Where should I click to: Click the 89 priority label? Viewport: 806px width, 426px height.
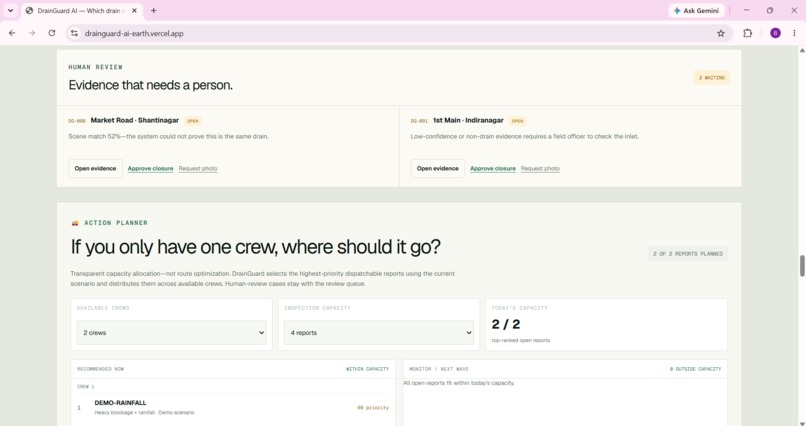[x=373, y=408]
